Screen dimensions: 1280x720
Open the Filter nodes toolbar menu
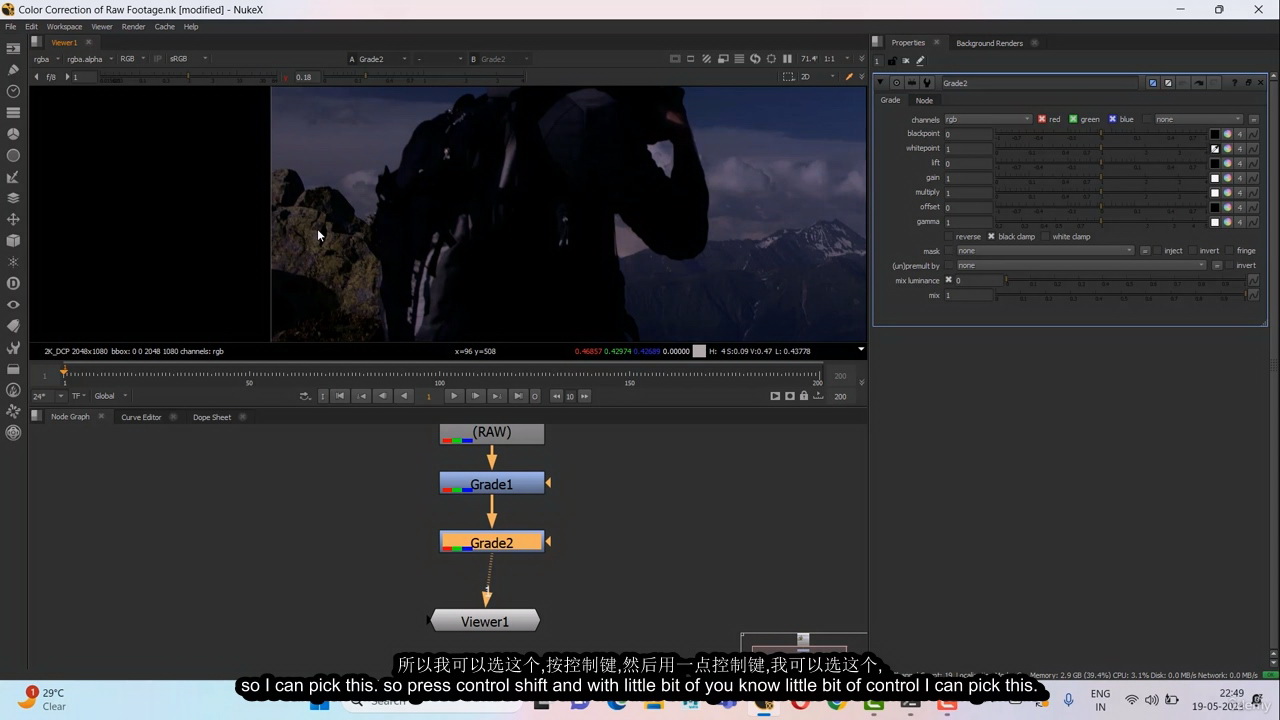[x=13, y=156]
